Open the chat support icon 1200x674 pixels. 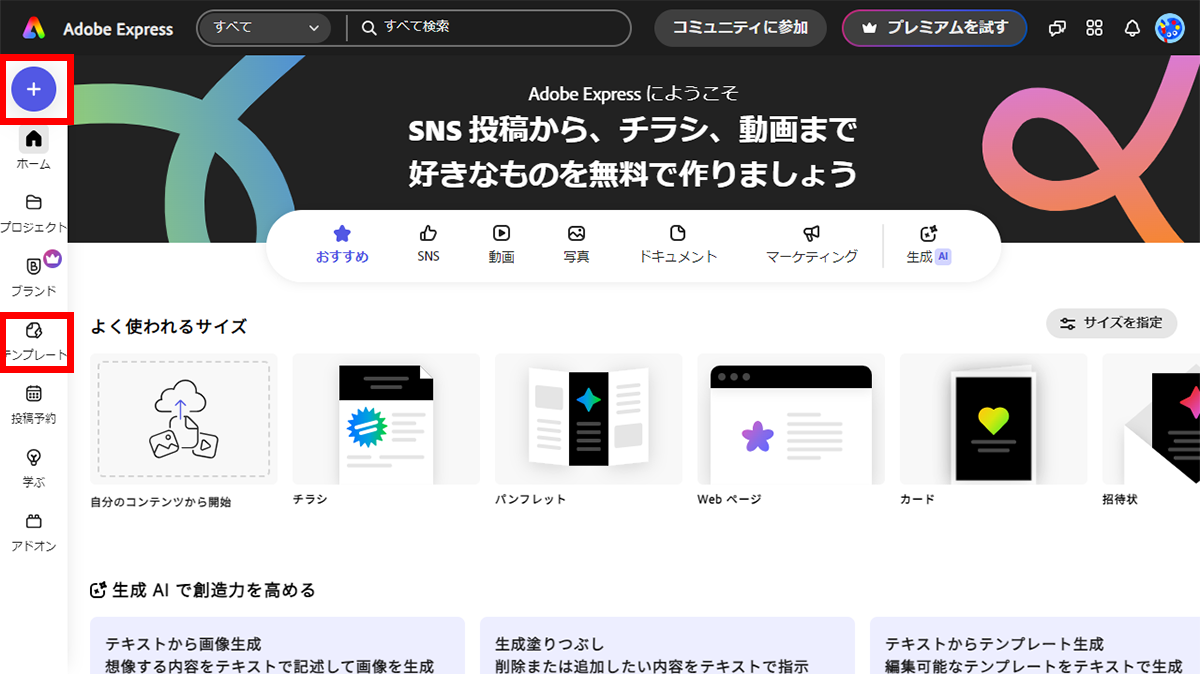click(1057, 28)
